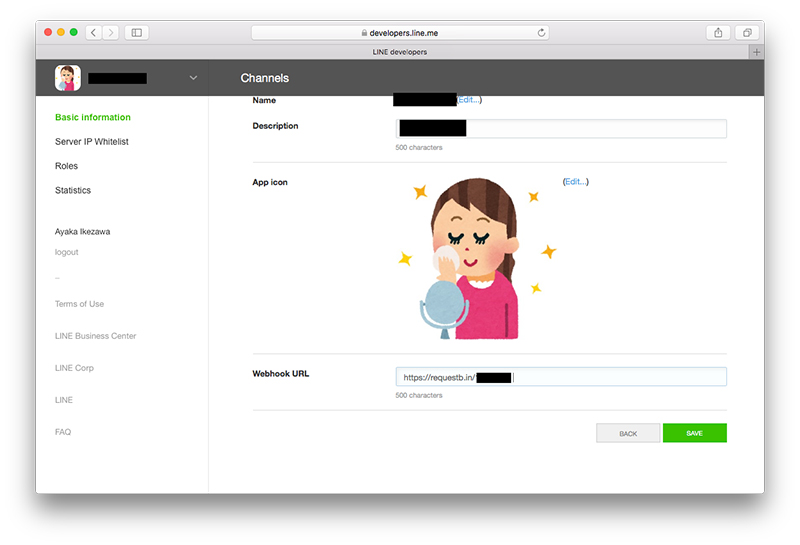Click the developers.line.me address bar
This screenshot has height=545, width=800.
click(x=400, y=33)
